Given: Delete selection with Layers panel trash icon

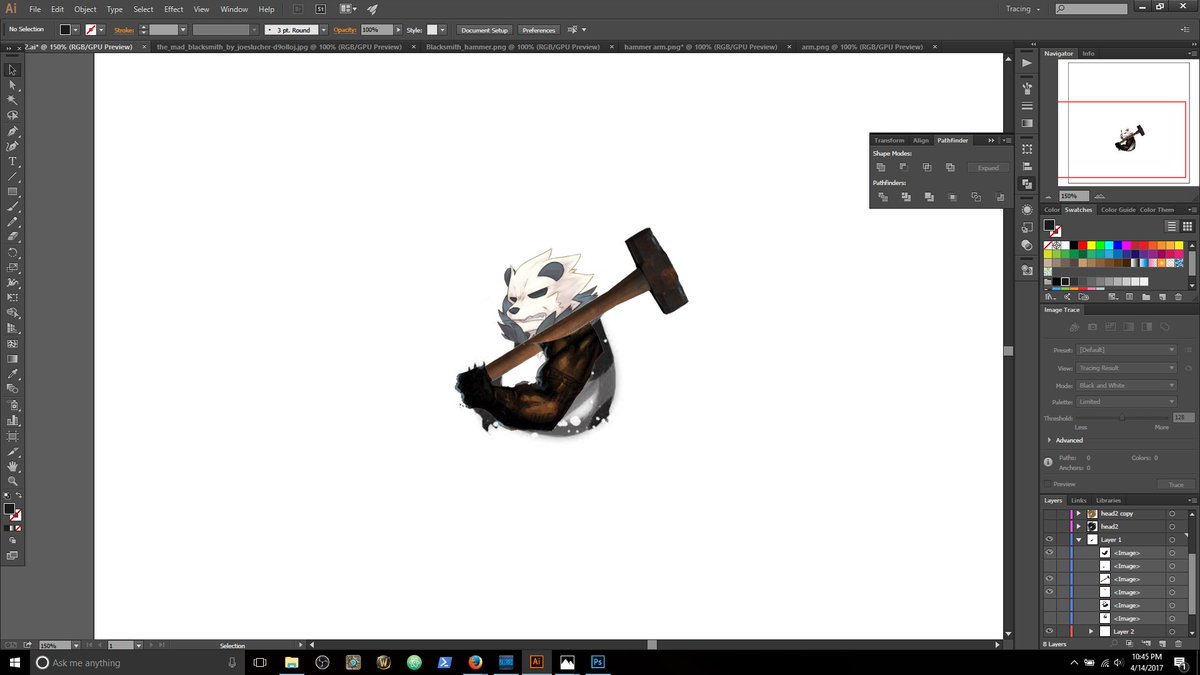Looking at the screenshot, I should pos(1177,644).
